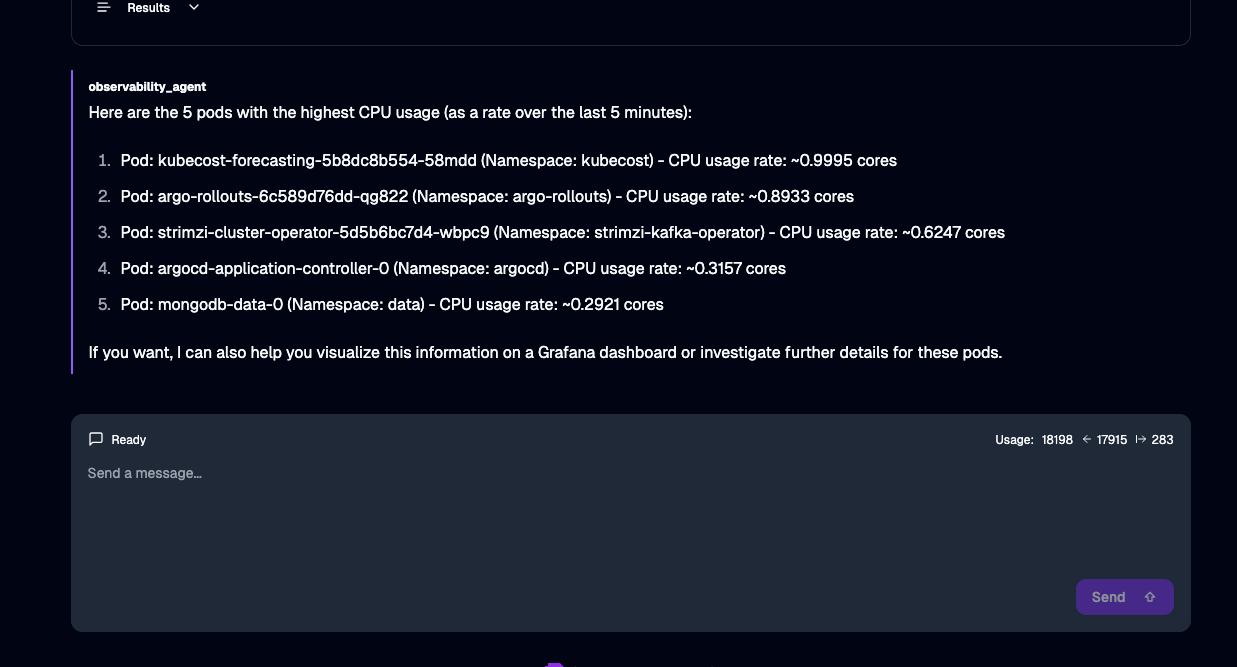Expand the Results chevron arrow
This screenshot has height=667, width=1237.
click(x=194, y=8)
